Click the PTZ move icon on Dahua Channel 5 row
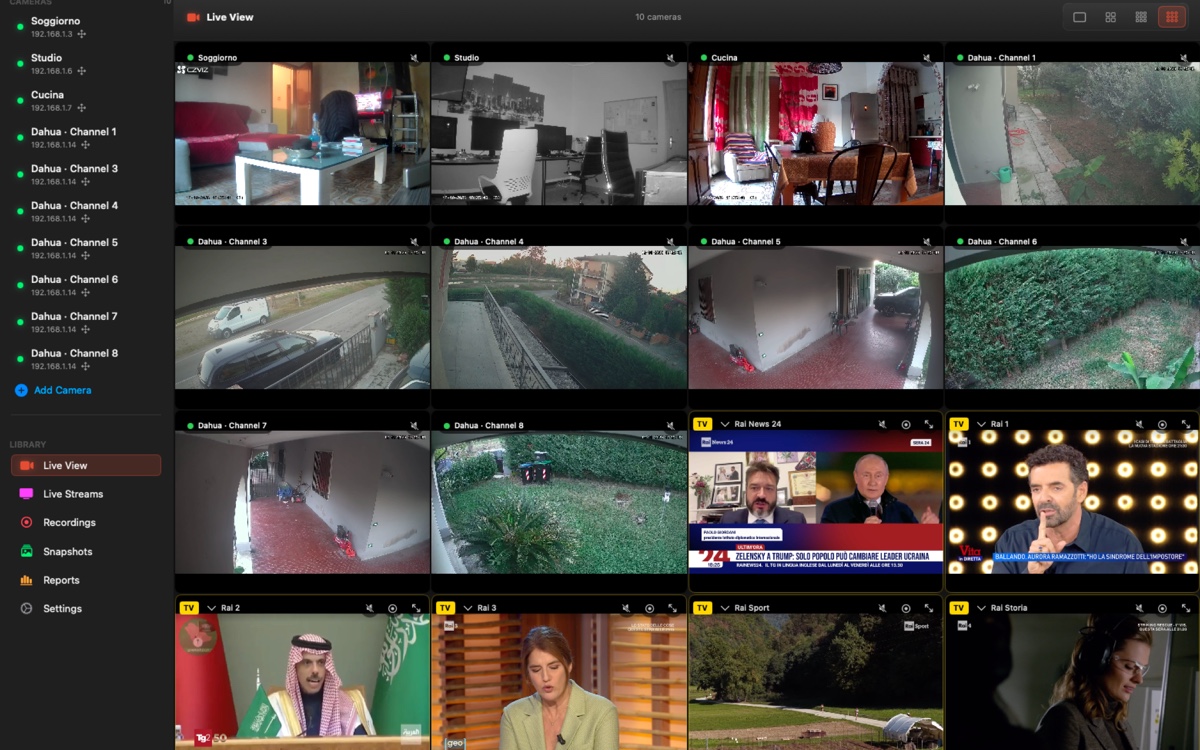Viewport: 1200px width, 750px height. click(x=86, y=255)
